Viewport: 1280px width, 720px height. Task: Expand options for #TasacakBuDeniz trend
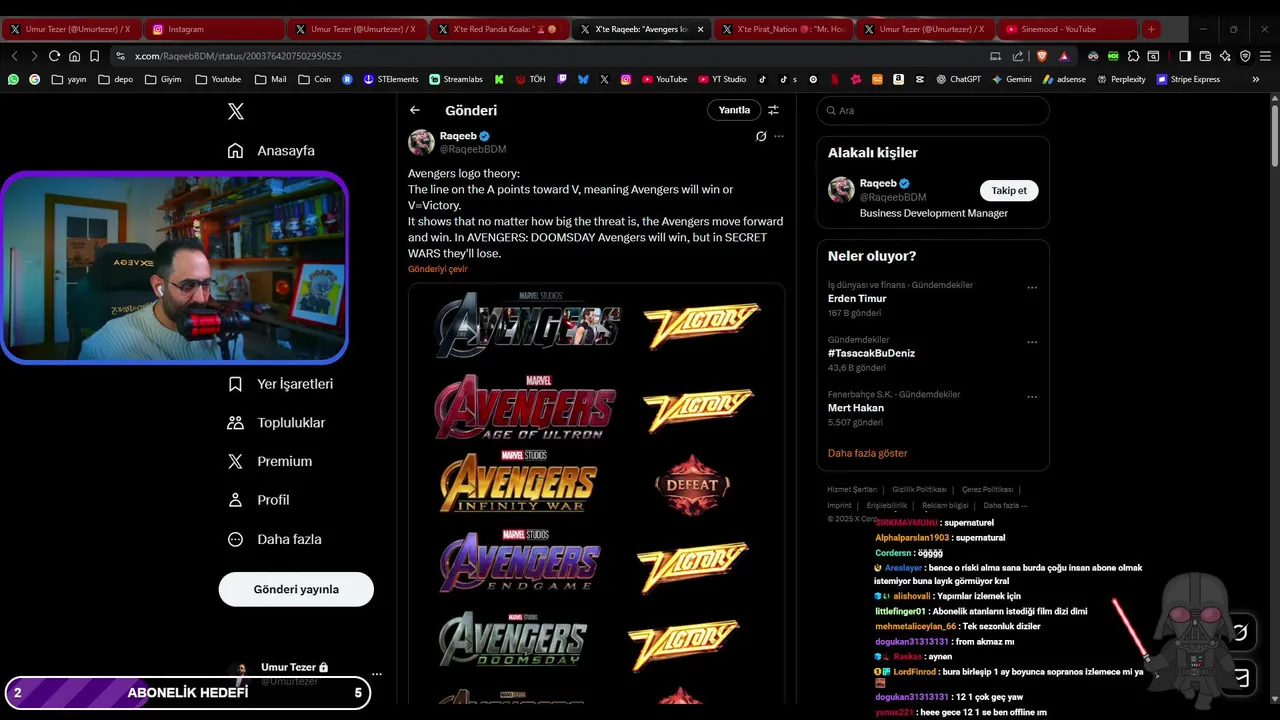[x=1032, y=342]
